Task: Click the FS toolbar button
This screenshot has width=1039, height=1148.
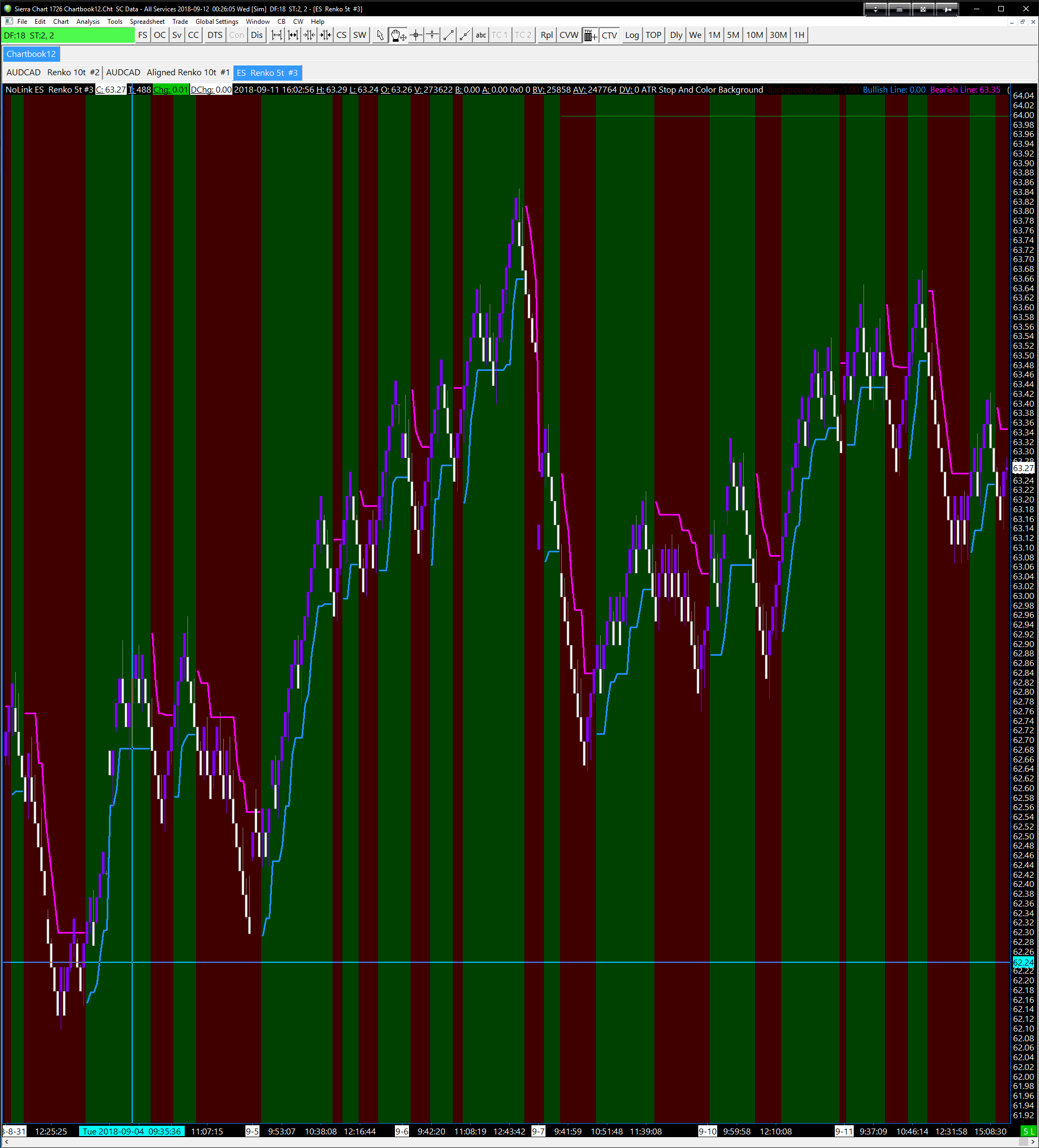Action: 142,35
